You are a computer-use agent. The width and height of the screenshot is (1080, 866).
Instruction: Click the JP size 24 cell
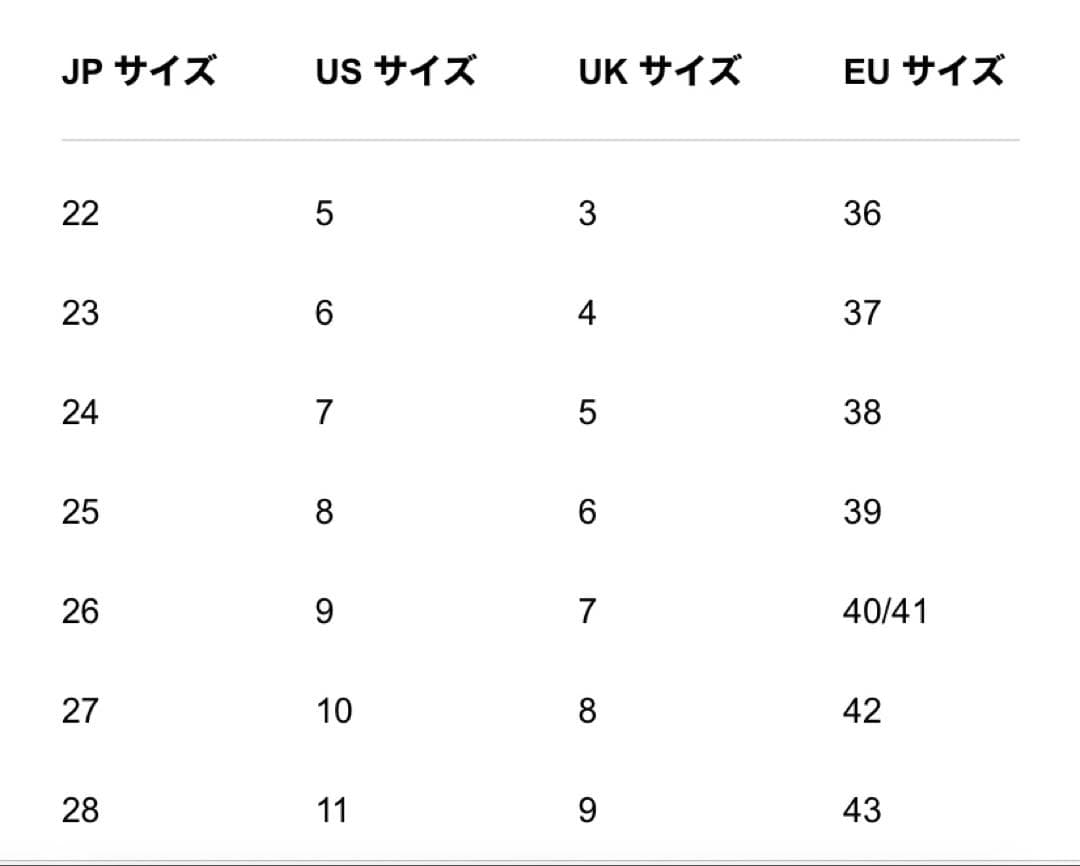(80, 412)
